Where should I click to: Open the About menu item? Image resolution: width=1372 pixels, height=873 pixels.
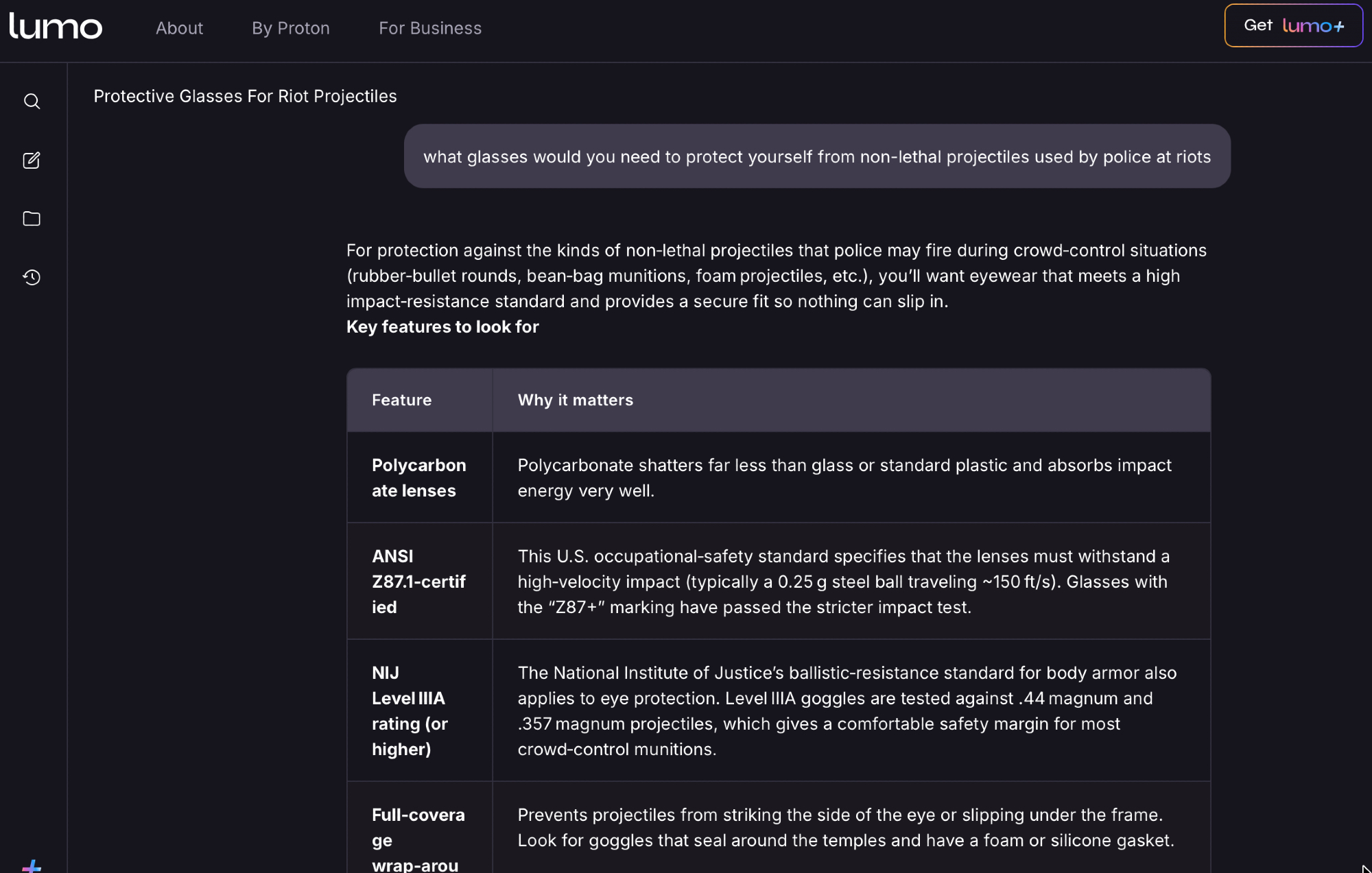179,28
